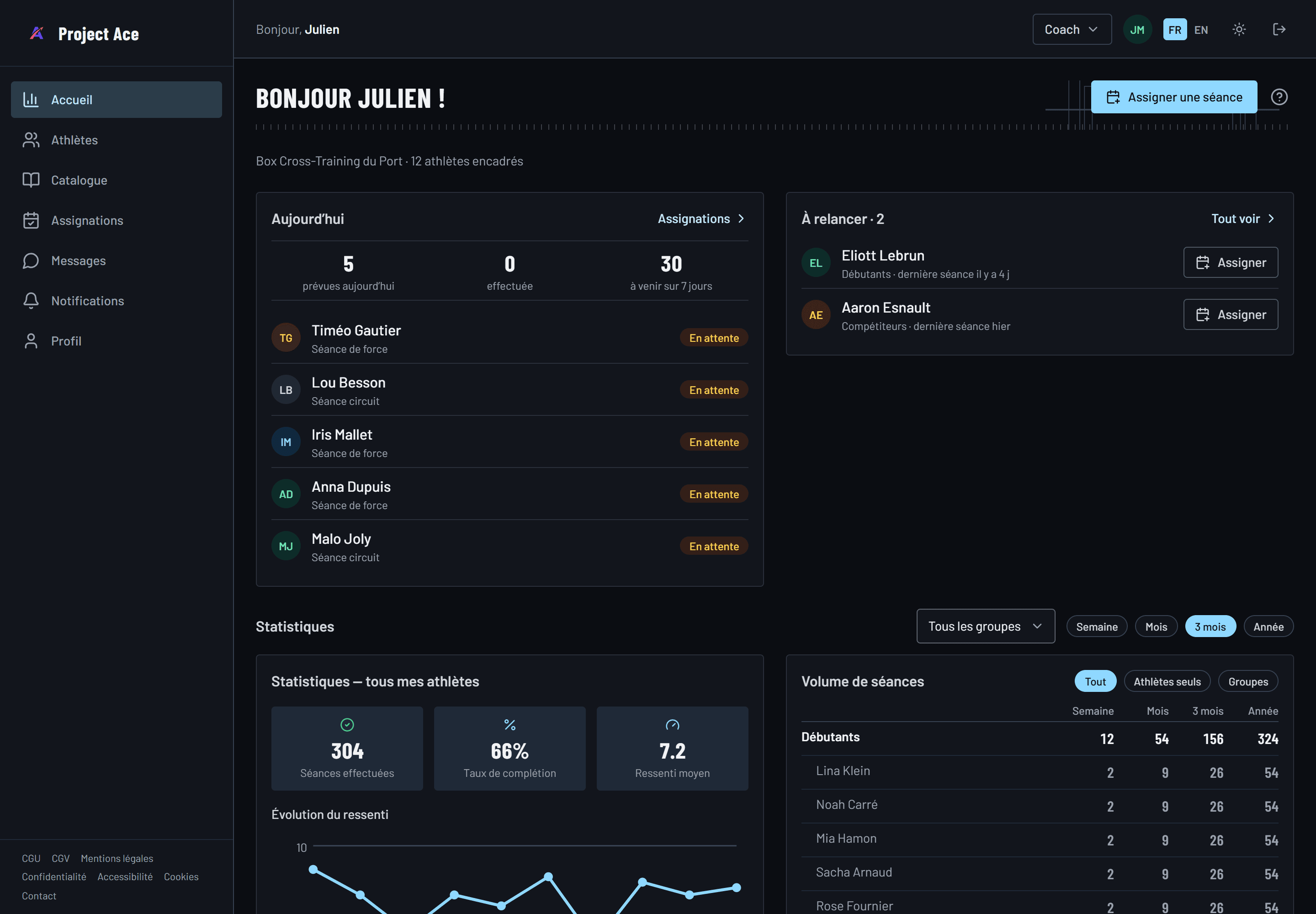This screenshot has width=1316, height=914.
Task: Open Messages via the chat bubble icon
Action: [x=31, y=260]
